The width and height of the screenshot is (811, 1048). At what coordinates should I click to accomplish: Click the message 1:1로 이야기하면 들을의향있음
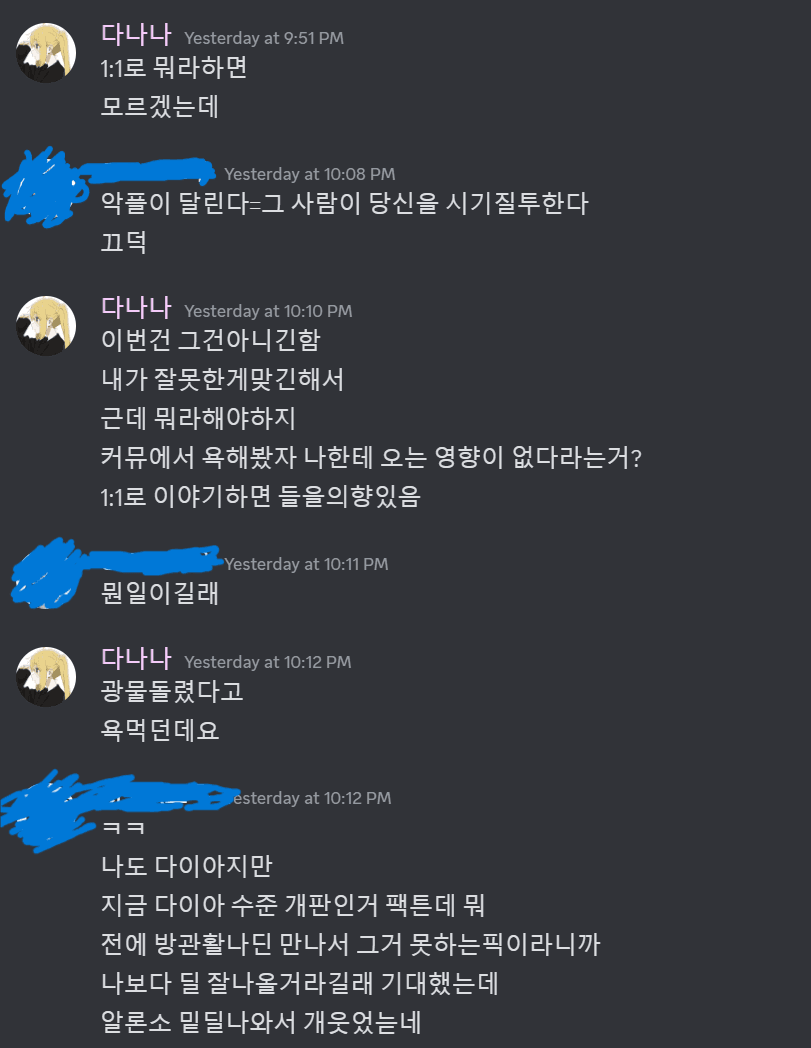click(x=261, y=496)
